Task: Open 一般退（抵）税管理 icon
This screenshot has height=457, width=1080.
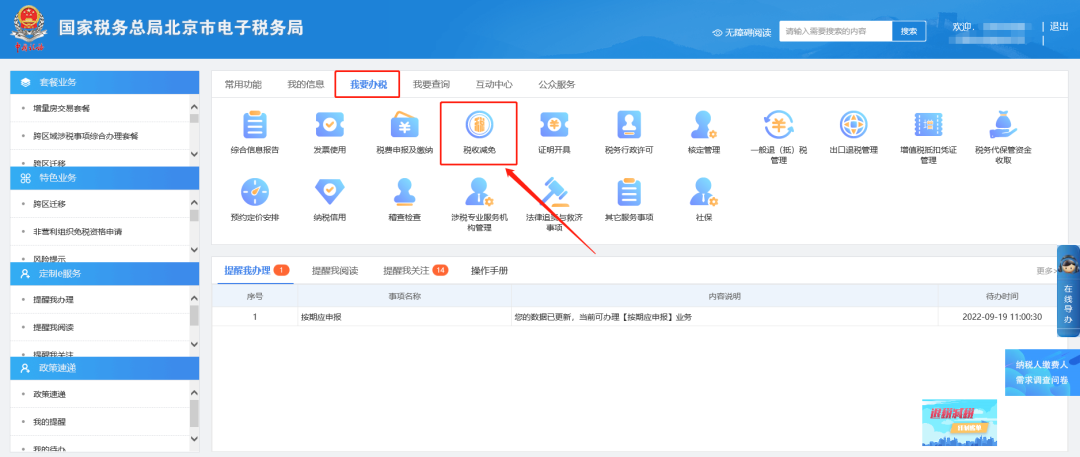Action: pos(778,125)
